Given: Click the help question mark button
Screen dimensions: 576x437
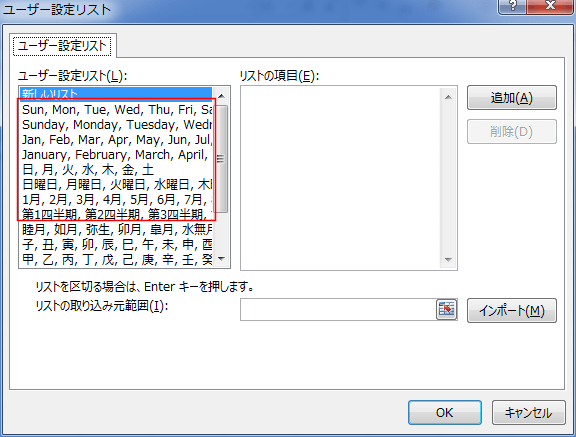Looking at the screenshot, I should [513, 6].
